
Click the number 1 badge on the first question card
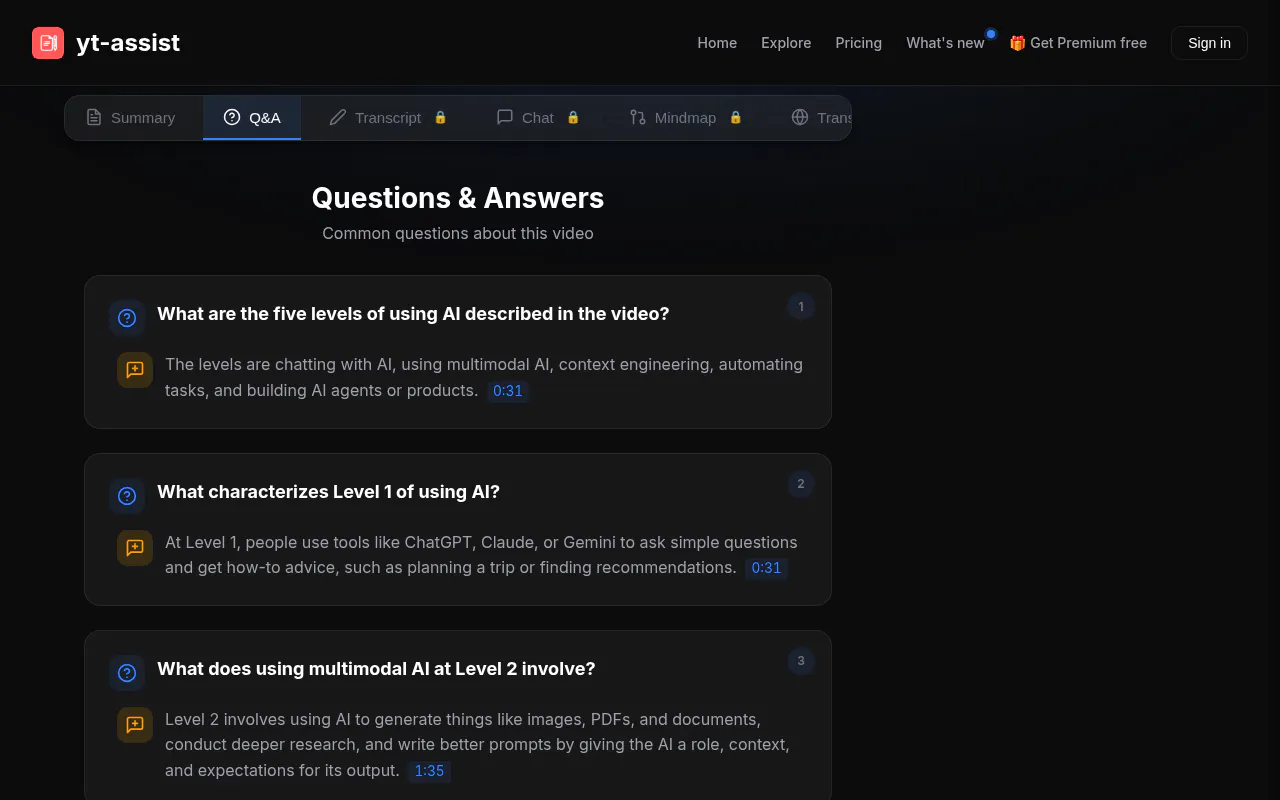click(x=801, y=307)
